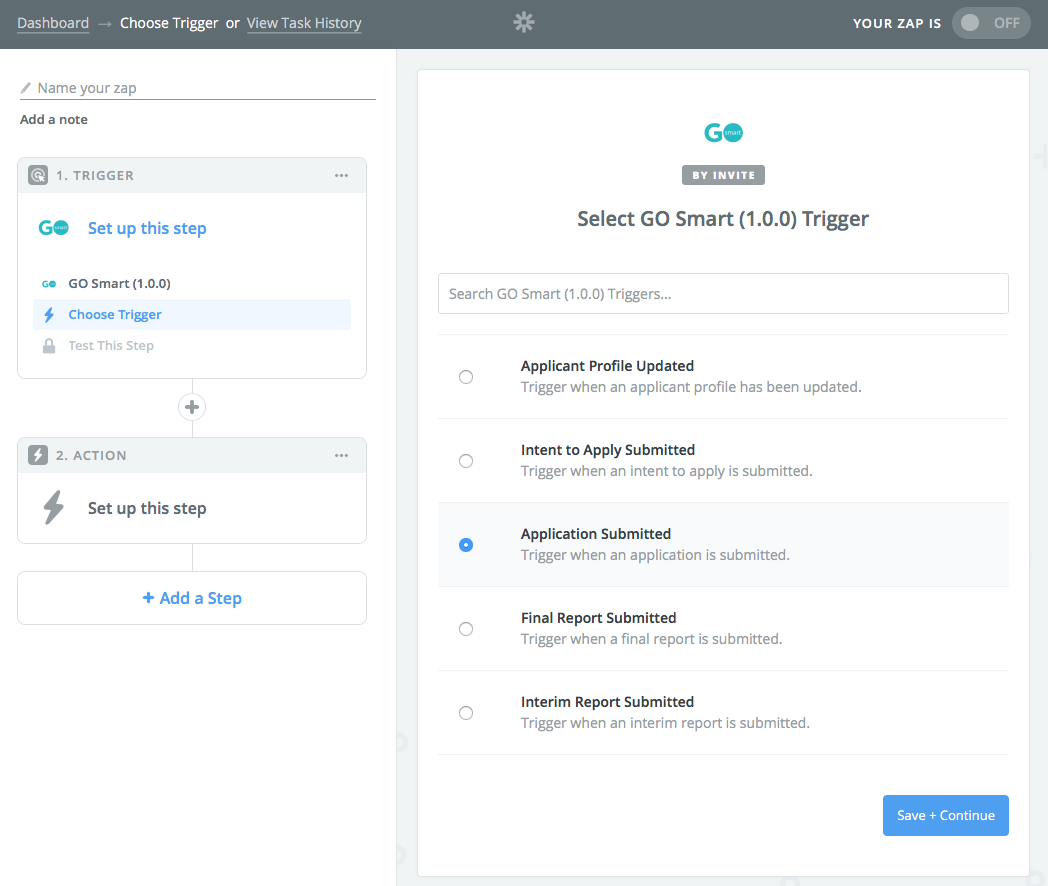
Task: Select GO Smart (1.0.0) sidebar item
Action: [x=192, y=284]
